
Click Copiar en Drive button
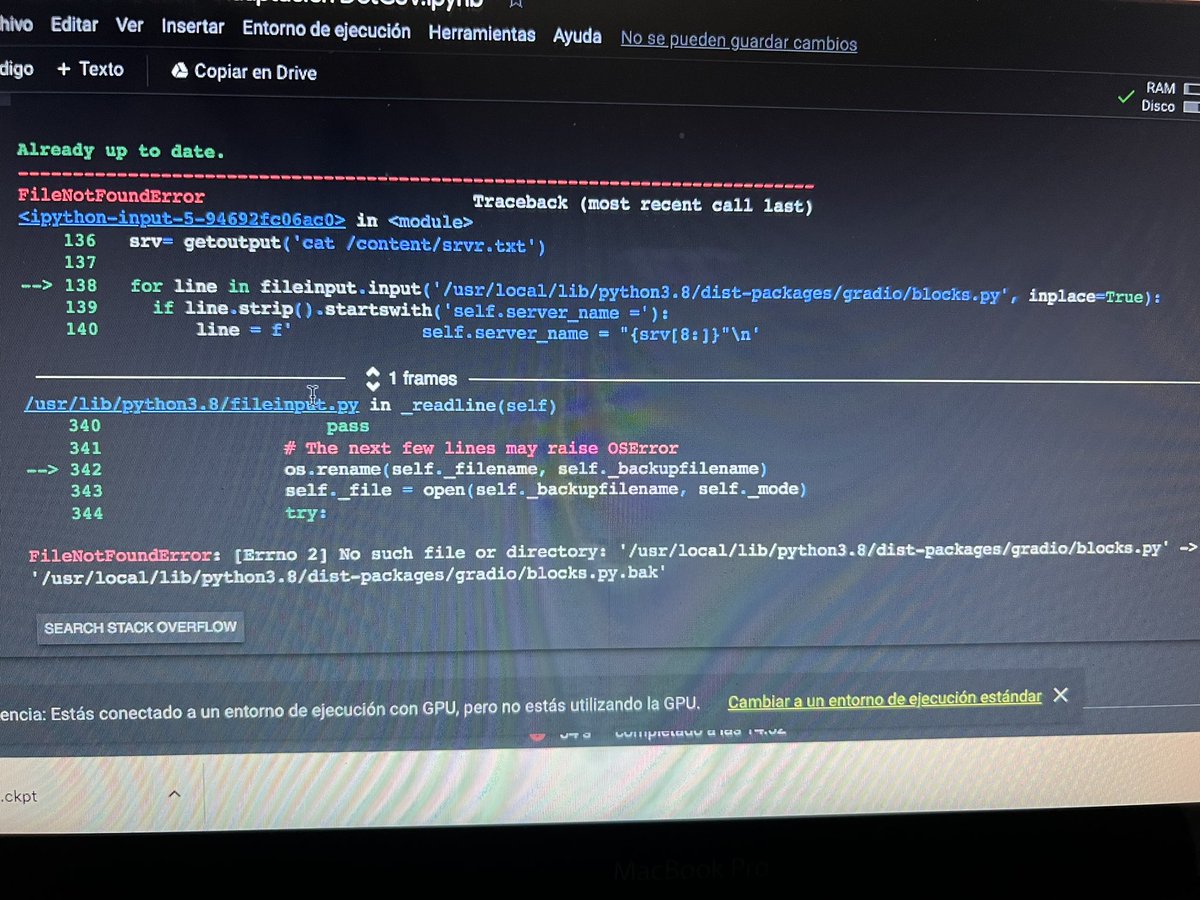244,71
